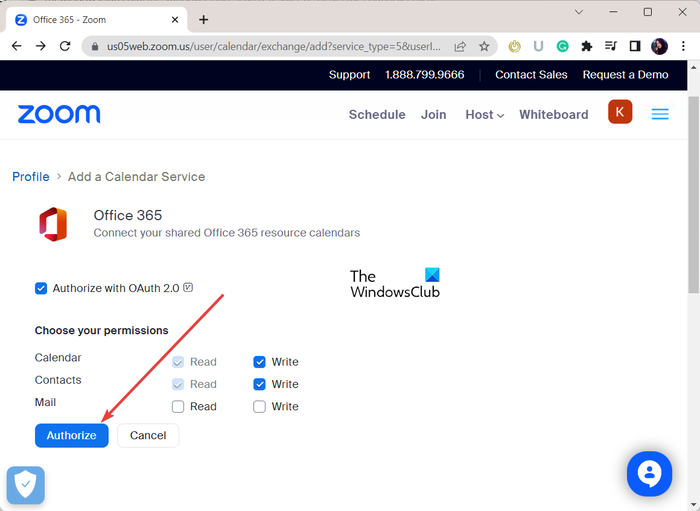Open the K user account avatar
Image resolution: width=700 pixels, height=511 pixels.
coord(620,112)
